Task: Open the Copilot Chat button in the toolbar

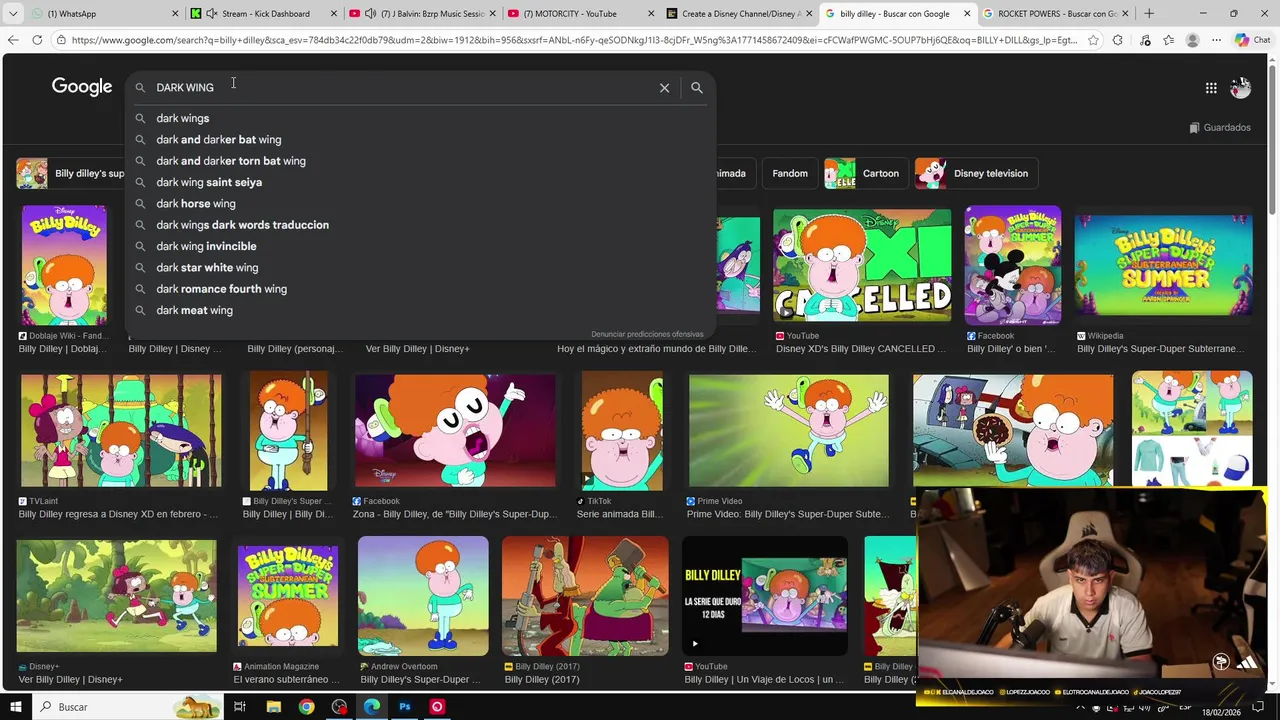Action: 1252,40
